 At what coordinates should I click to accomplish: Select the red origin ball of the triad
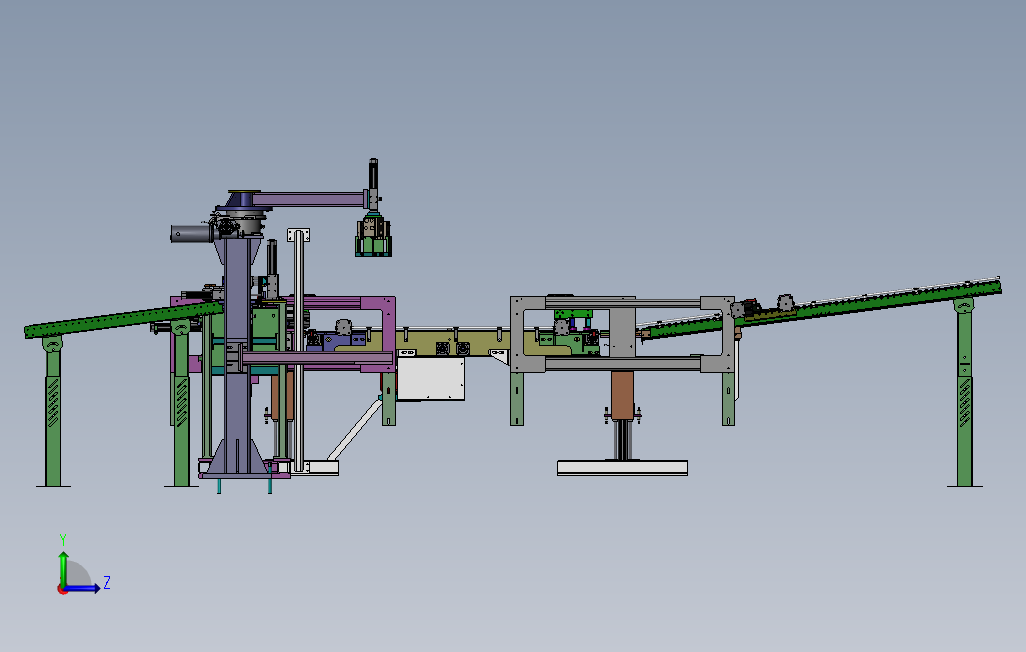tap(62, 590)
